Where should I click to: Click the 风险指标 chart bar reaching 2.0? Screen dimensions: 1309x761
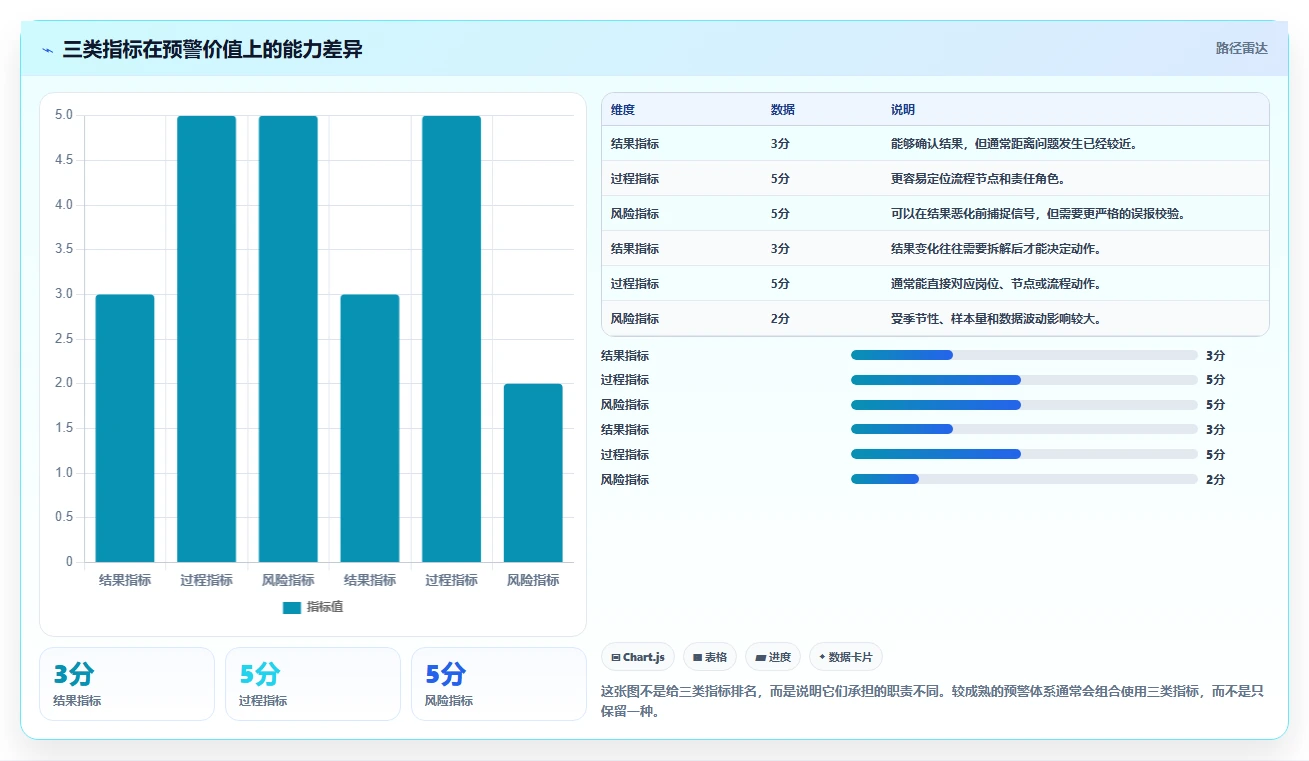pyautogui.click(x=533, y=473)
